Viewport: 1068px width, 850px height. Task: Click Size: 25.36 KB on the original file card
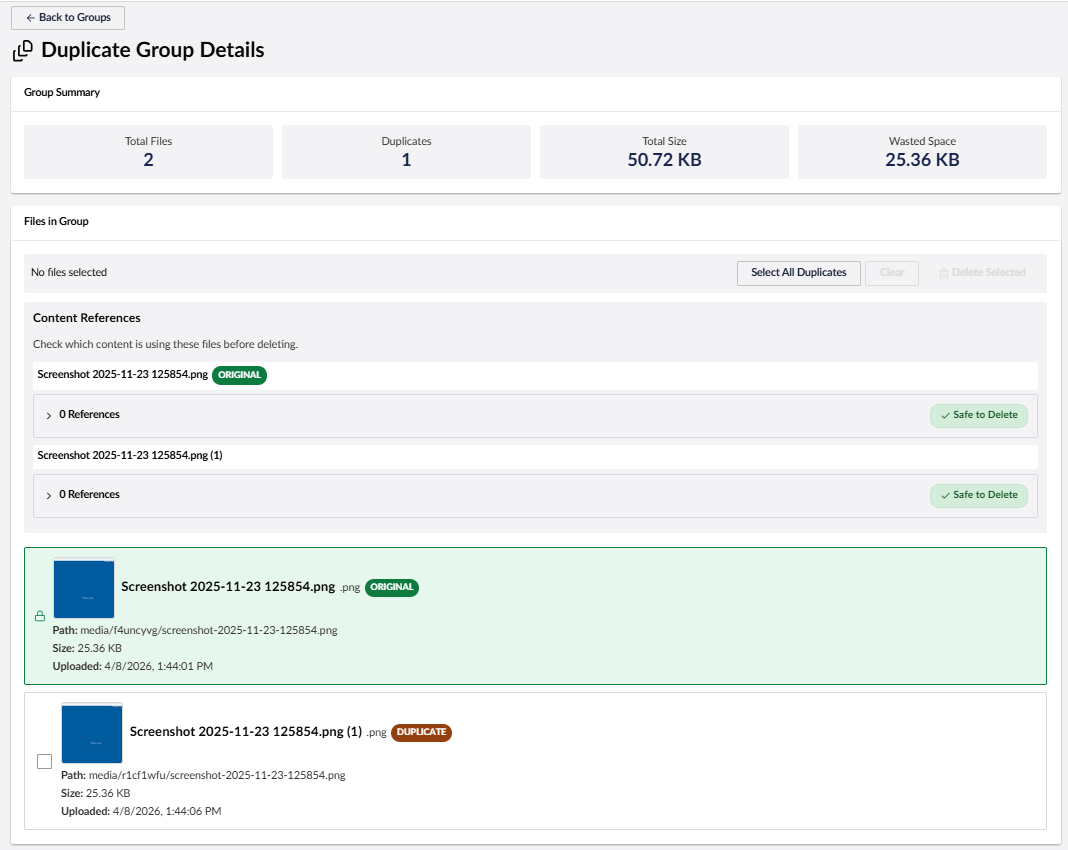[87, 648]
